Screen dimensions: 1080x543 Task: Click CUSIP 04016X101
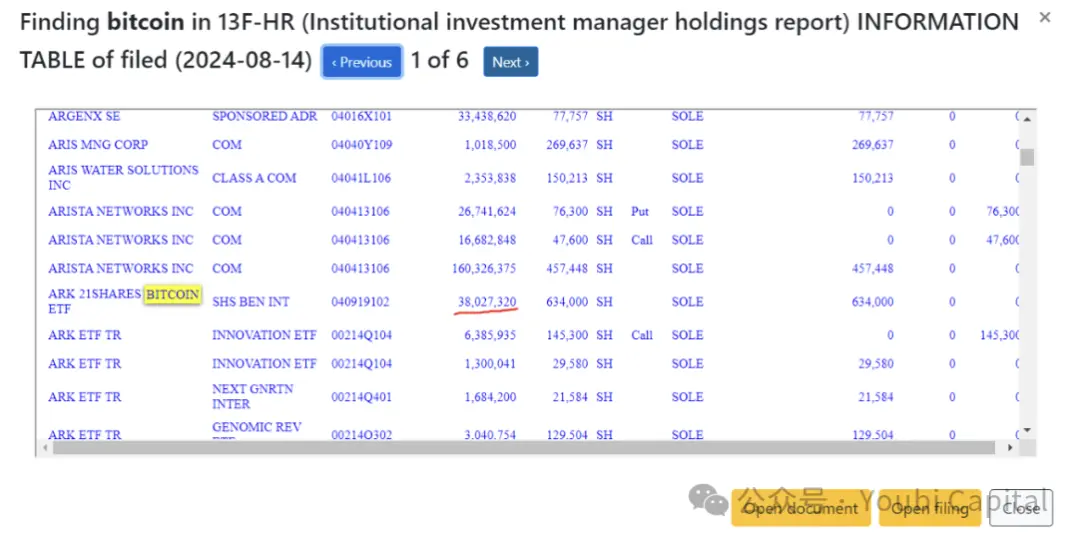362,116
